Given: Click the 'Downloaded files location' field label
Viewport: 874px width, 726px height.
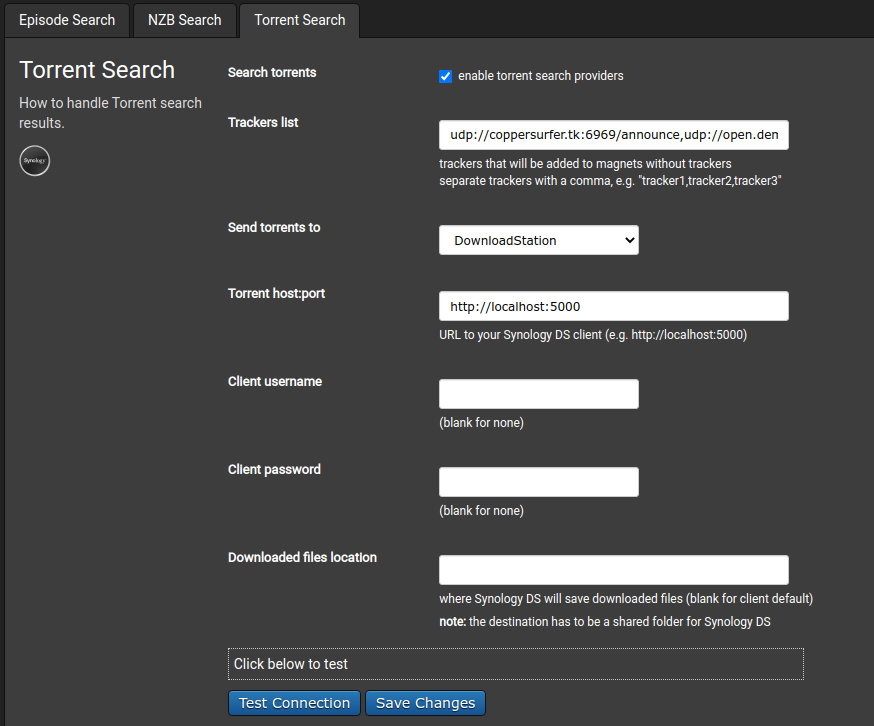Looking at the screenshot, I should [302, 558].
